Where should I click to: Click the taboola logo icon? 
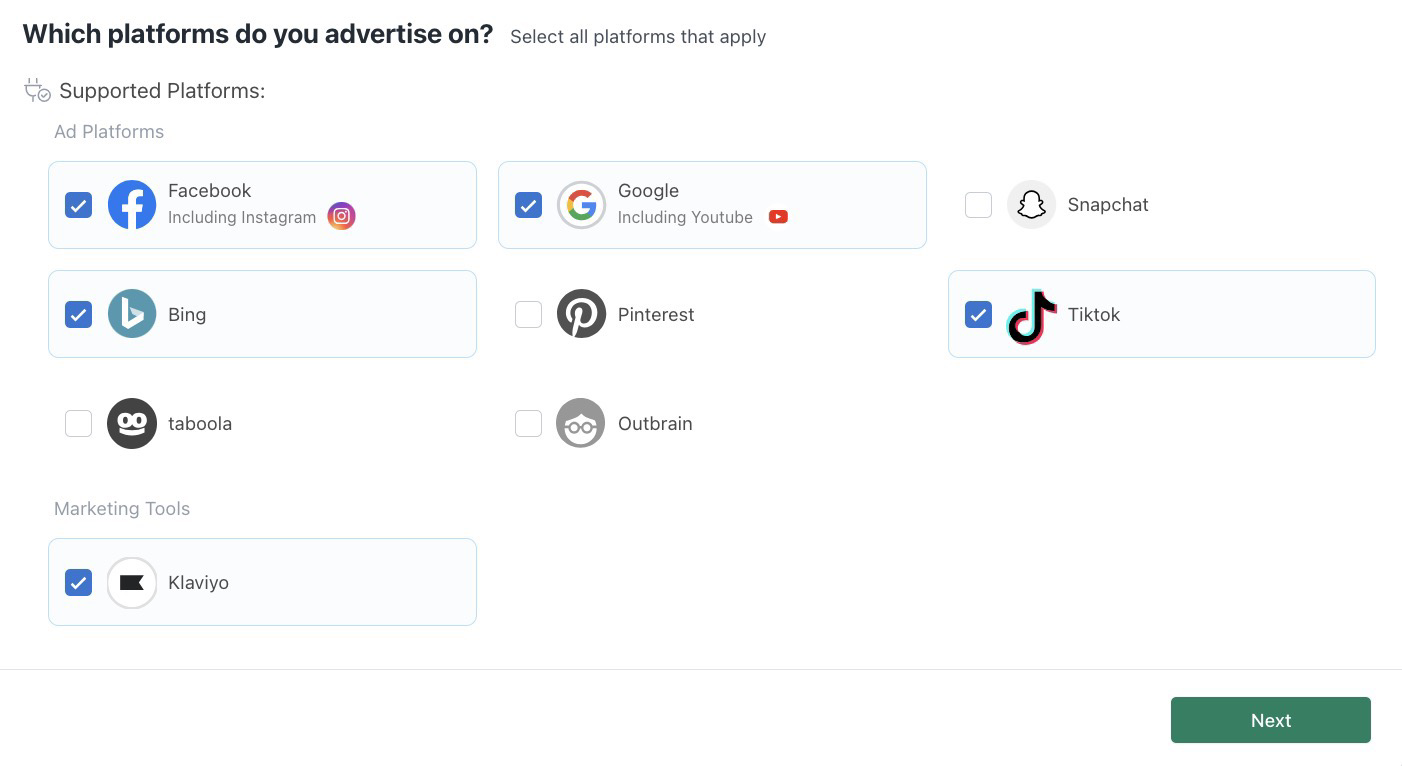(132, 423)
